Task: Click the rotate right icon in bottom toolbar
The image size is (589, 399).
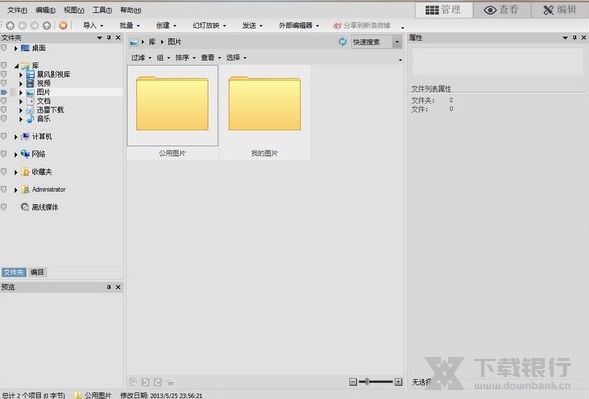Action: point(158,382)
